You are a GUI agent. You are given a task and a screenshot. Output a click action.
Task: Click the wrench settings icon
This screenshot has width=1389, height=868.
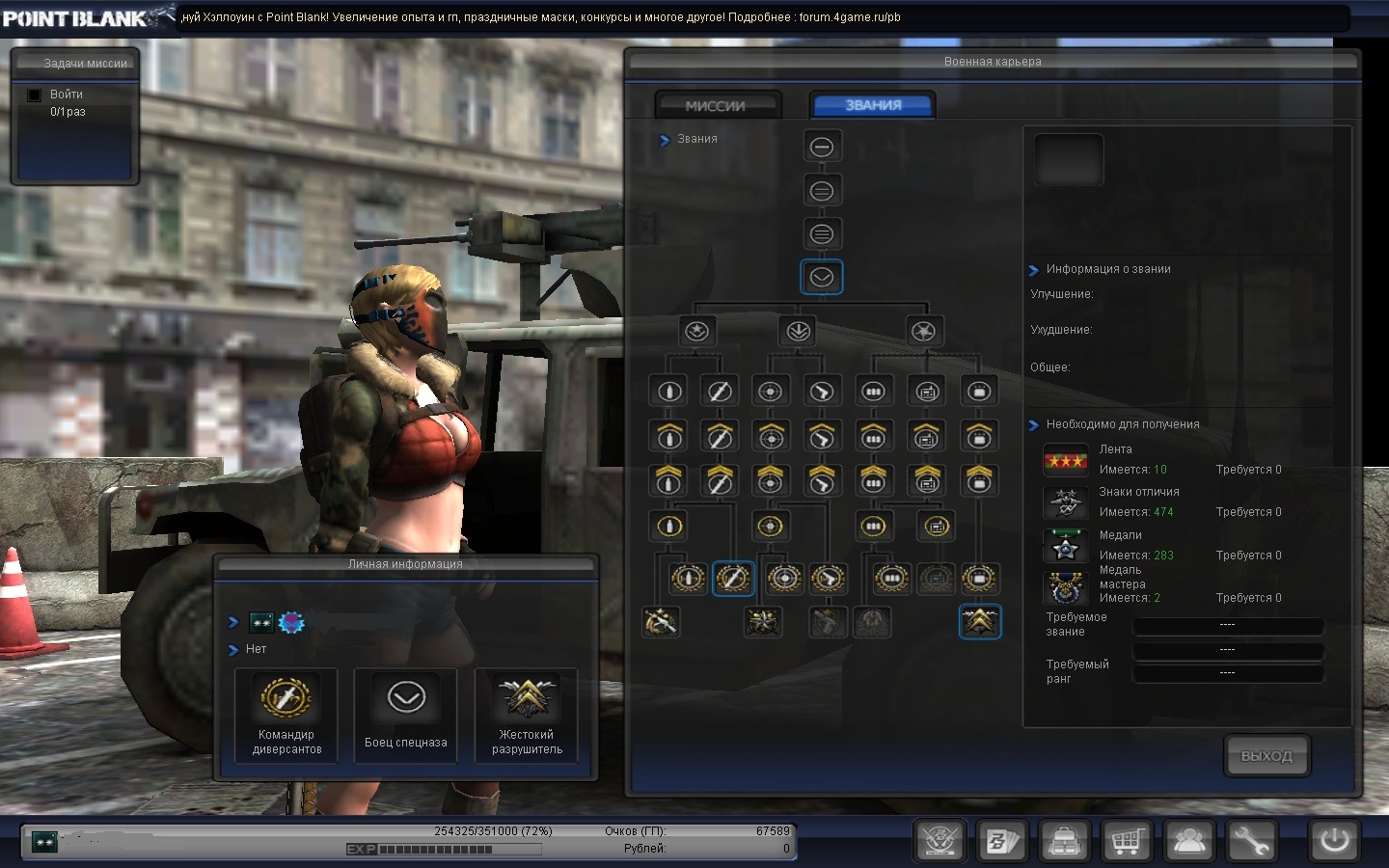tap(1251, 841)
